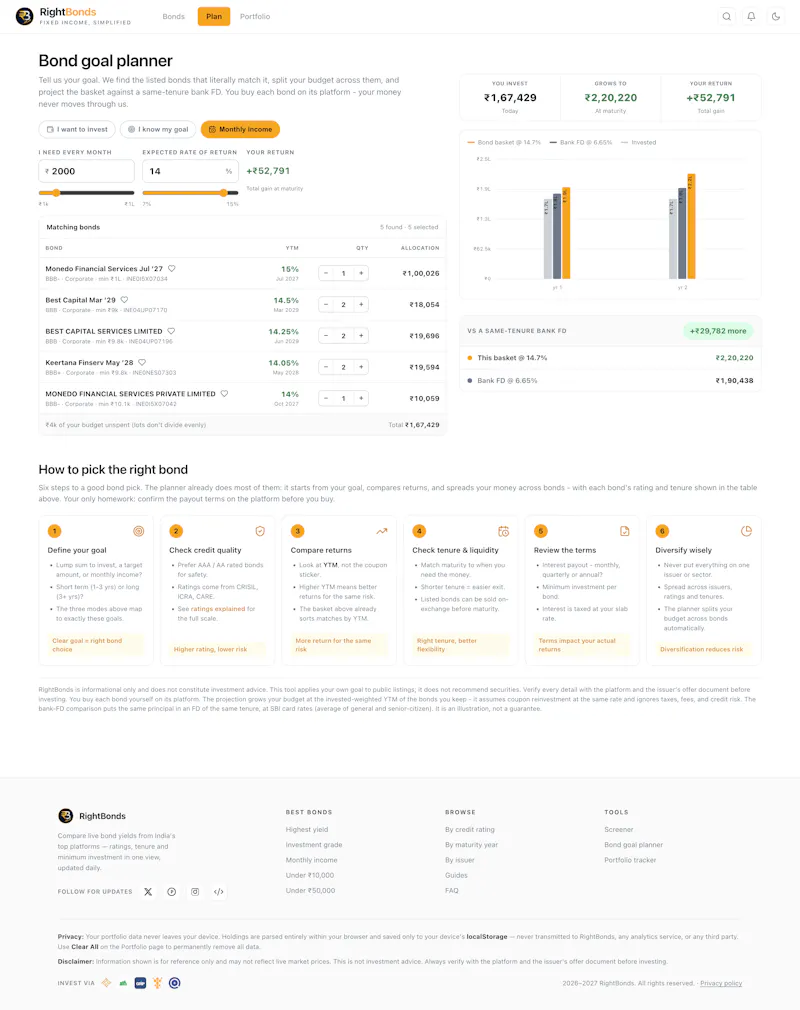This screenshot has height=1010, width=800.
Task: Click expected rate of return field
Action: [x=190, y=171]
